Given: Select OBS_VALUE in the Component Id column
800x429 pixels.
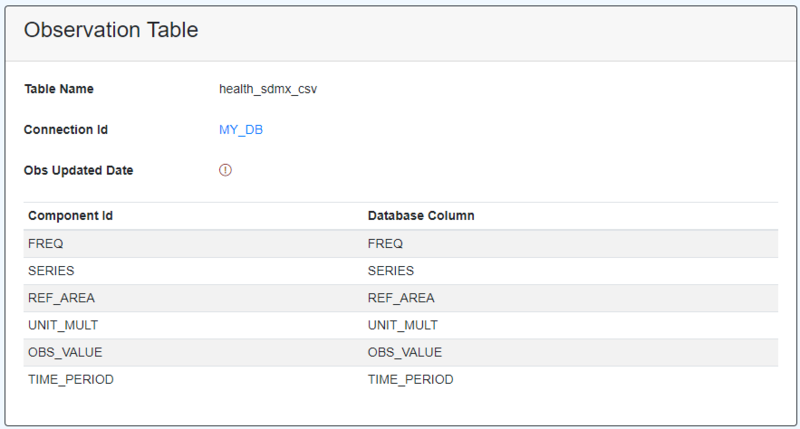Looking at the screenshot, I should point(65,352).
